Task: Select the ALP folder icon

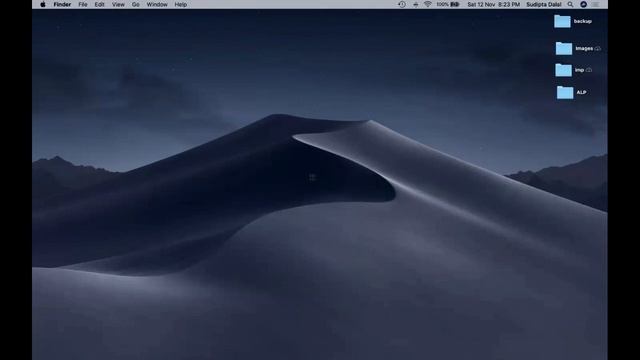Action: pos(565,93)
